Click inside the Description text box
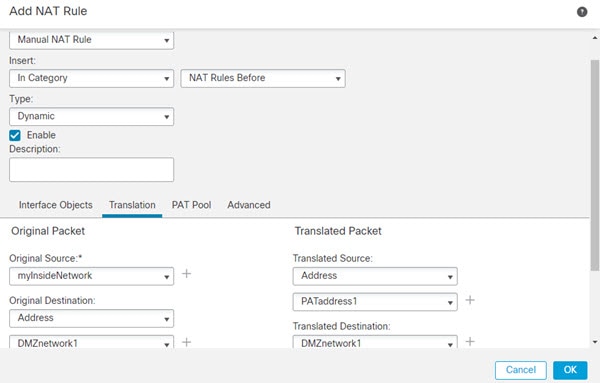Viewport: 600px width, 383px height. coord(91,169)
